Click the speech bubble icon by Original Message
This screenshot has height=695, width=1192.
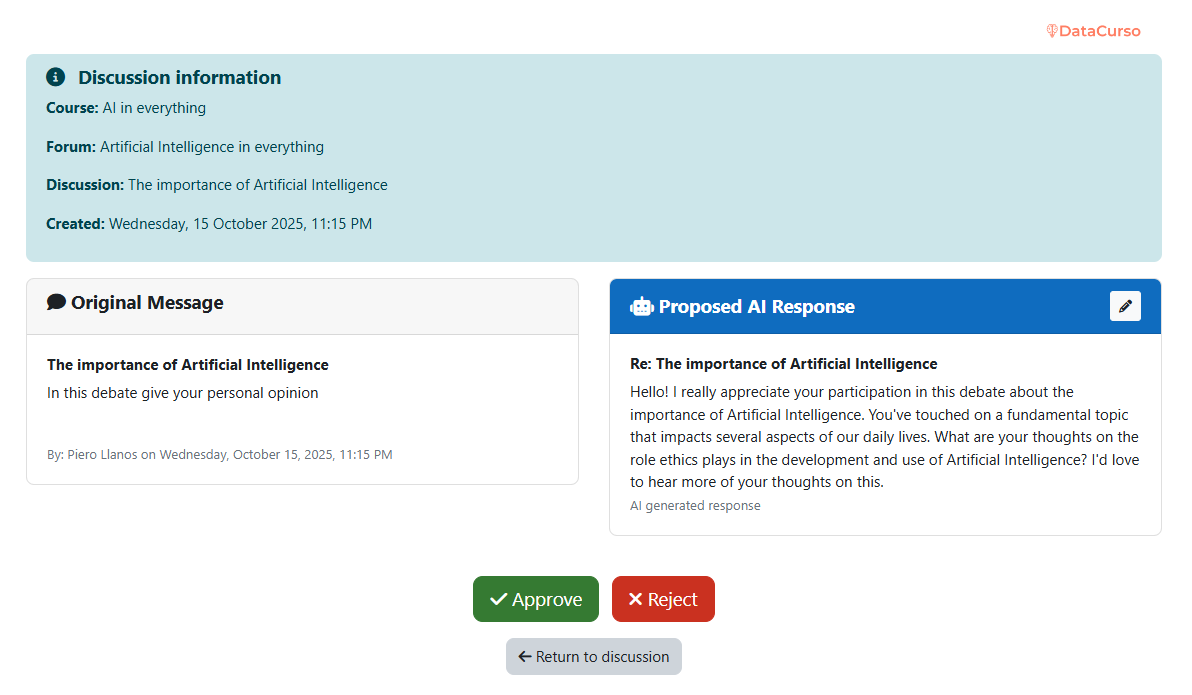[57, 302]
